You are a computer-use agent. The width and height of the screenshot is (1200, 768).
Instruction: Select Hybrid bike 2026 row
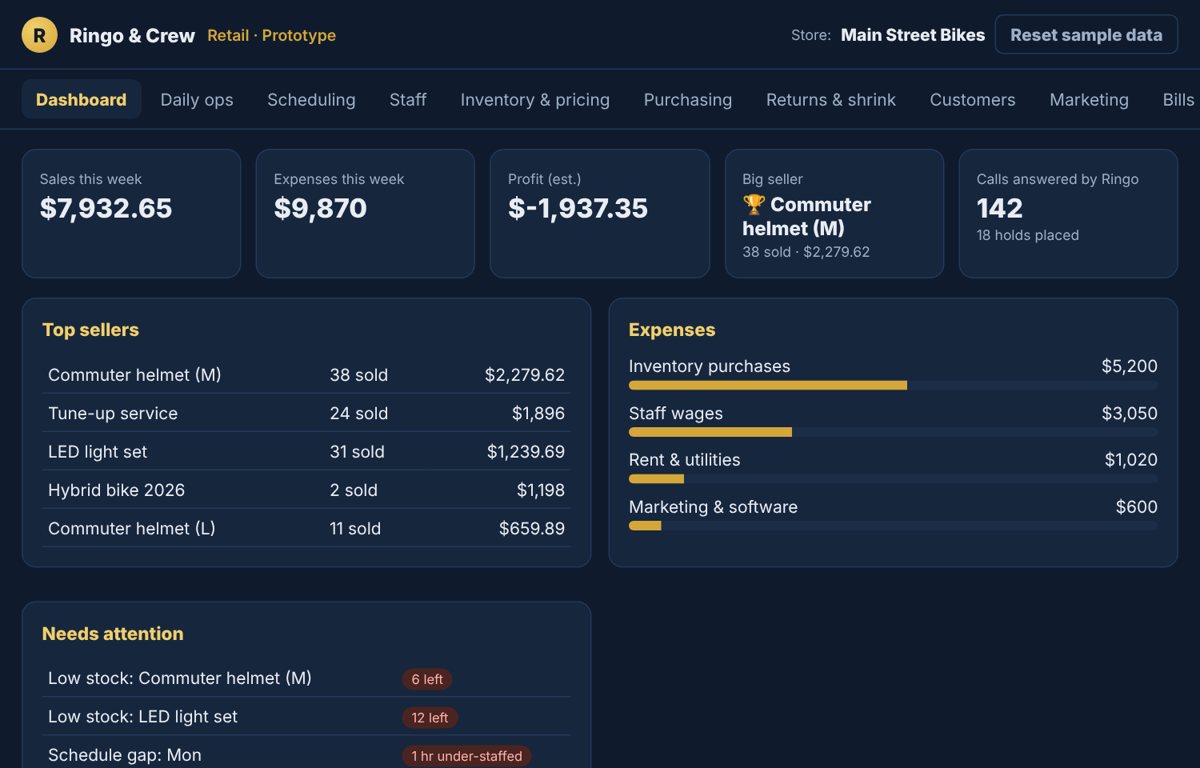click(306, 490)
